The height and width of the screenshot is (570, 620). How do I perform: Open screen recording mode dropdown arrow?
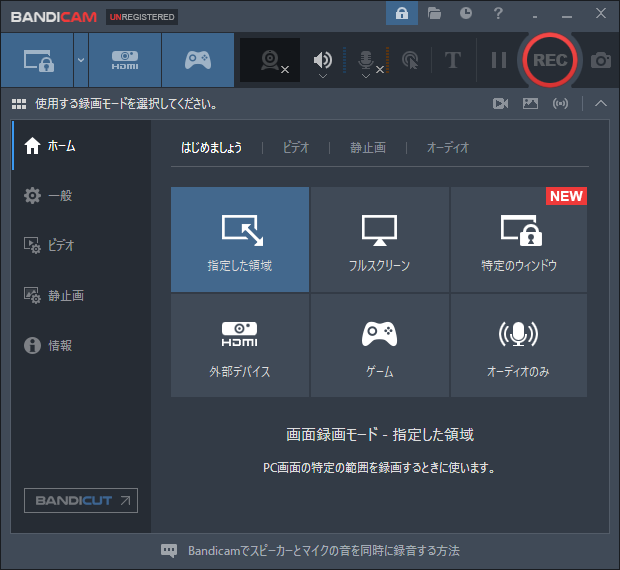[x=81, y=60]
